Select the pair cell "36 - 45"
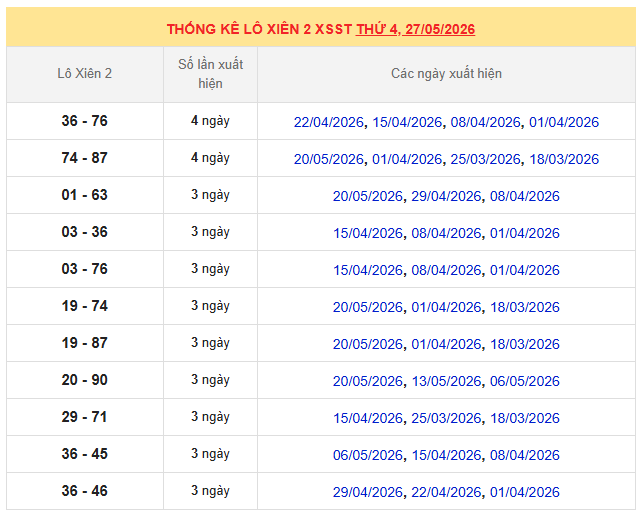 coord(85,453)
